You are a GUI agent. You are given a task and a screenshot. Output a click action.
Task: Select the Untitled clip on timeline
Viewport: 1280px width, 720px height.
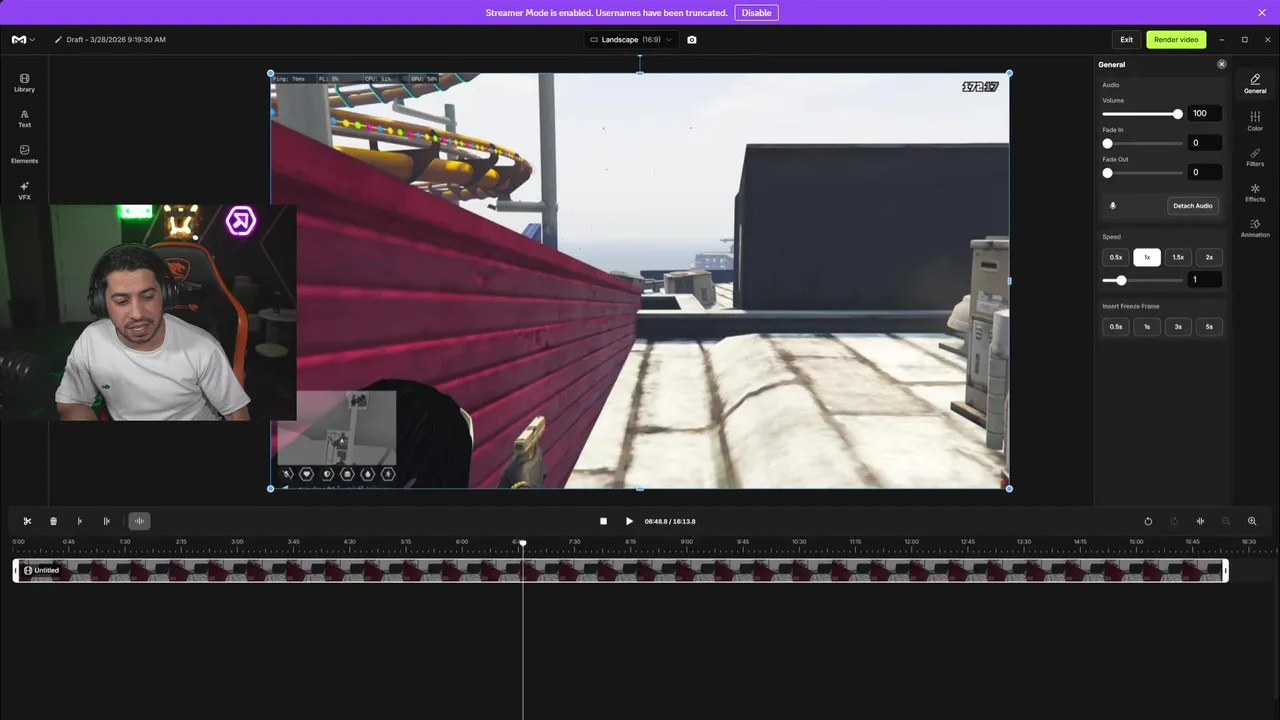tap(620, 570)
